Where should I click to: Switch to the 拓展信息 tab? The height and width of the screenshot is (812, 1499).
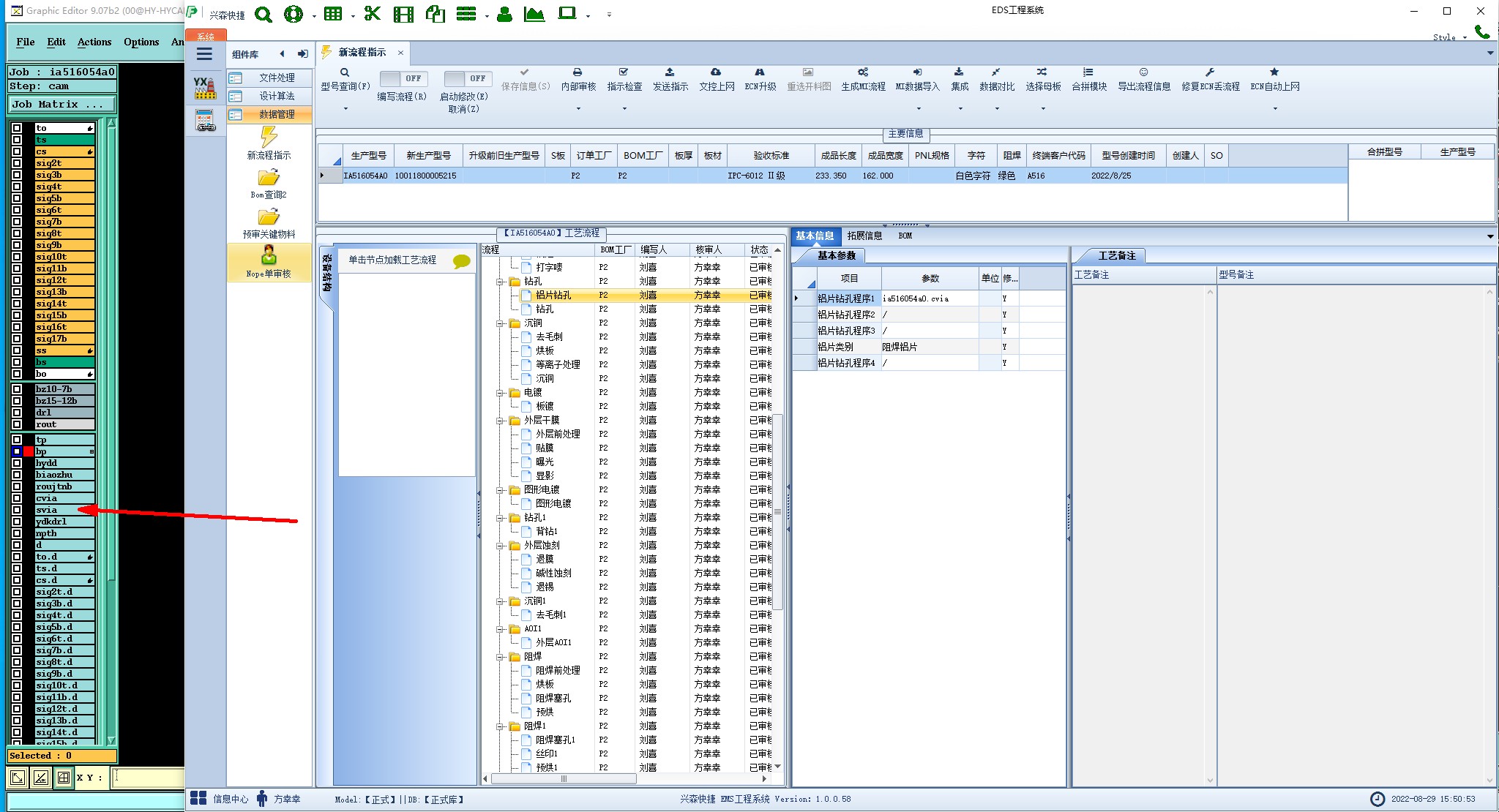click(x=864, y=236)
